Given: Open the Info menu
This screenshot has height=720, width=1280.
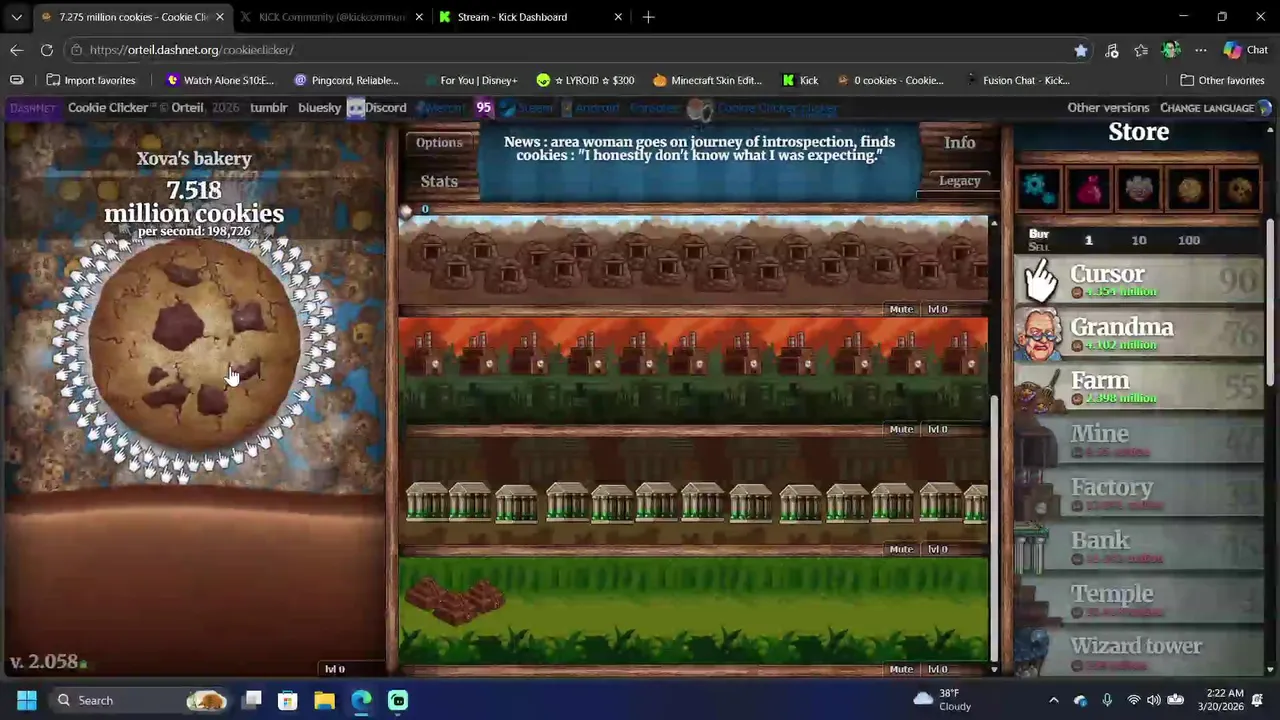Looking at the screenshot, I should coord(959,143).
